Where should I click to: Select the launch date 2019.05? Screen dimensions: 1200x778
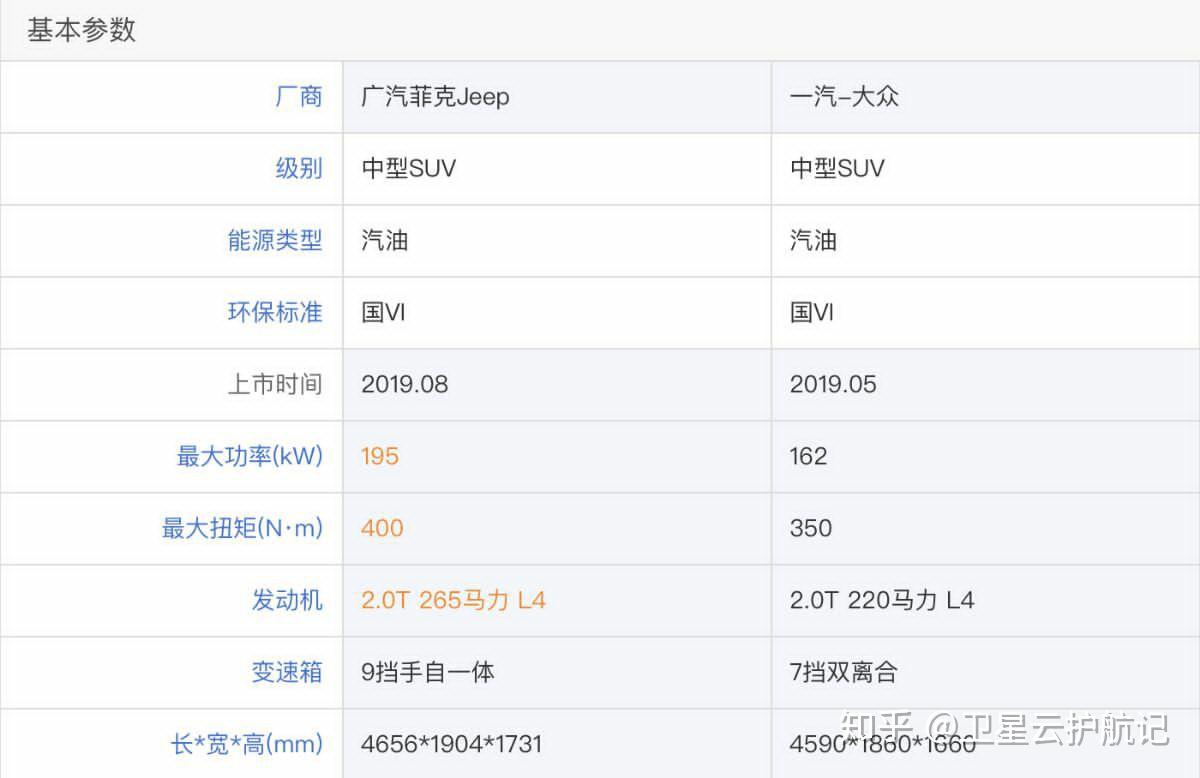(833, 385)
